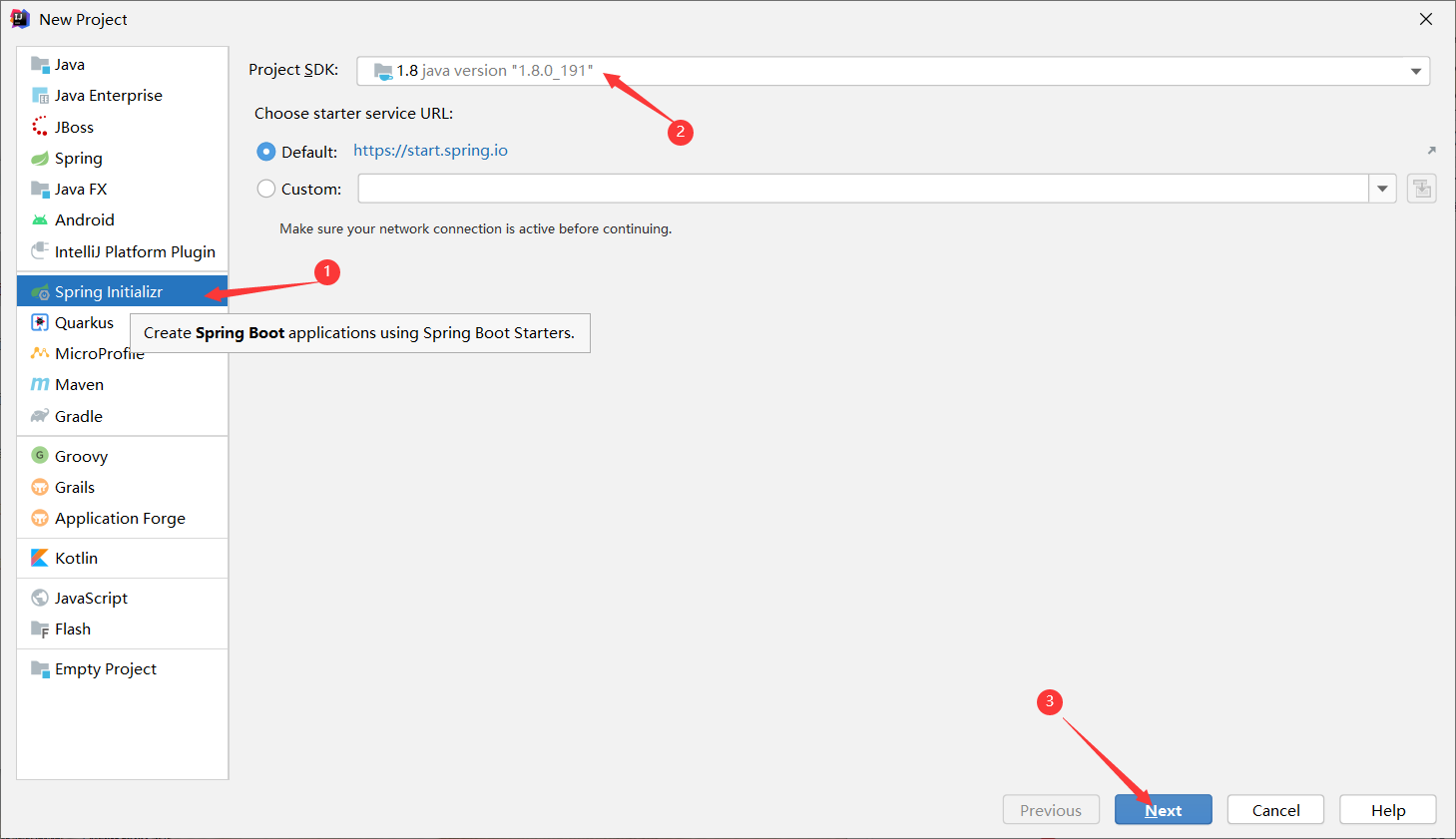Click the Java project type icon
The width and height of the screenshot is (1456, 839).
click(x=40, y=65)
